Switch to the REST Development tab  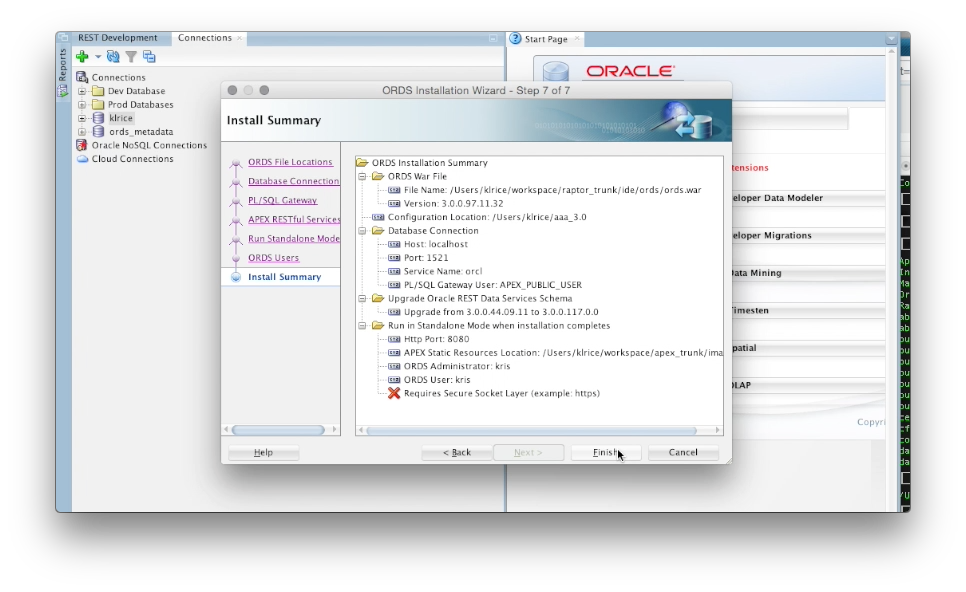pyautogui.click(x=117, y=38)
